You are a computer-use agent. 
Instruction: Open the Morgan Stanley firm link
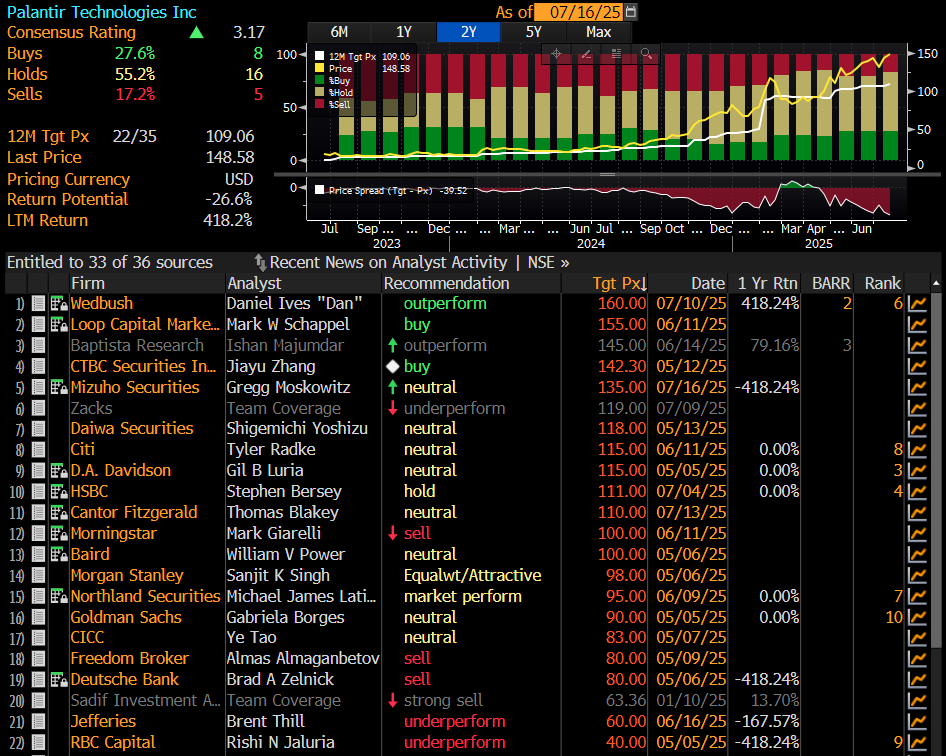(127, 576)
